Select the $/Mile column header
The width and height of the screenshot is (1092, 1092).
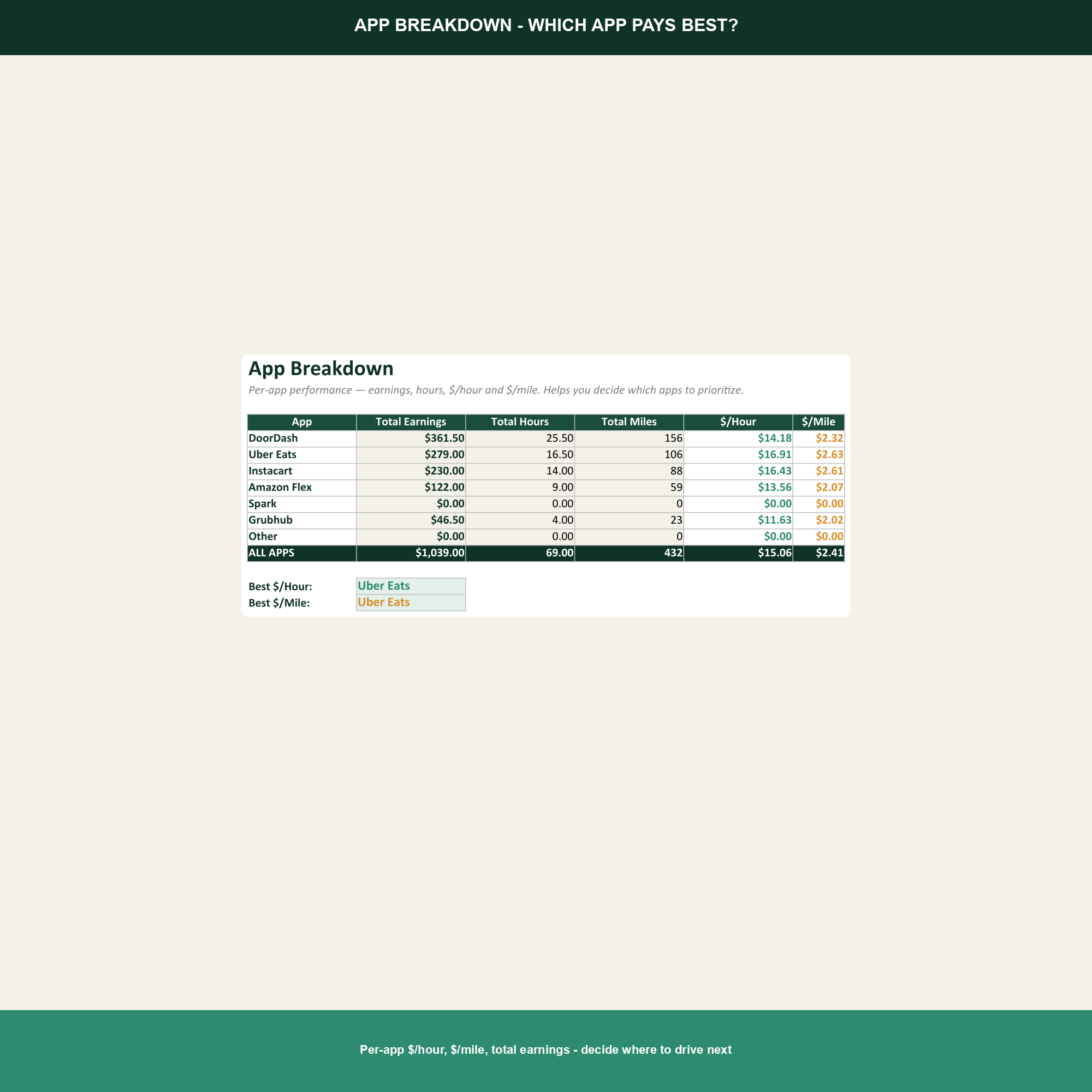pos(818,422)
